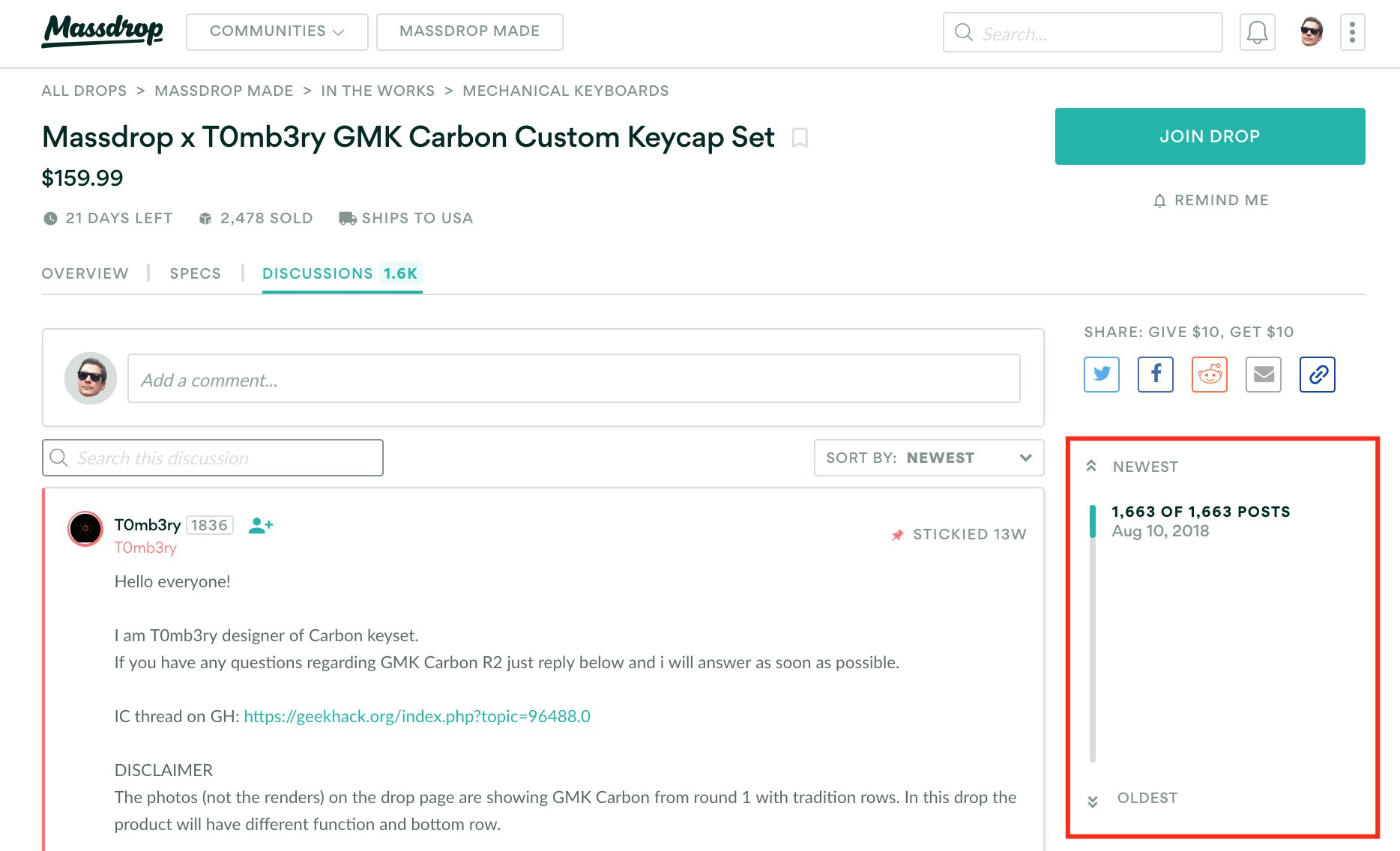Switch to the Specs tab
The width and height of the screenshot is (1400, 851).
[195, 273]
